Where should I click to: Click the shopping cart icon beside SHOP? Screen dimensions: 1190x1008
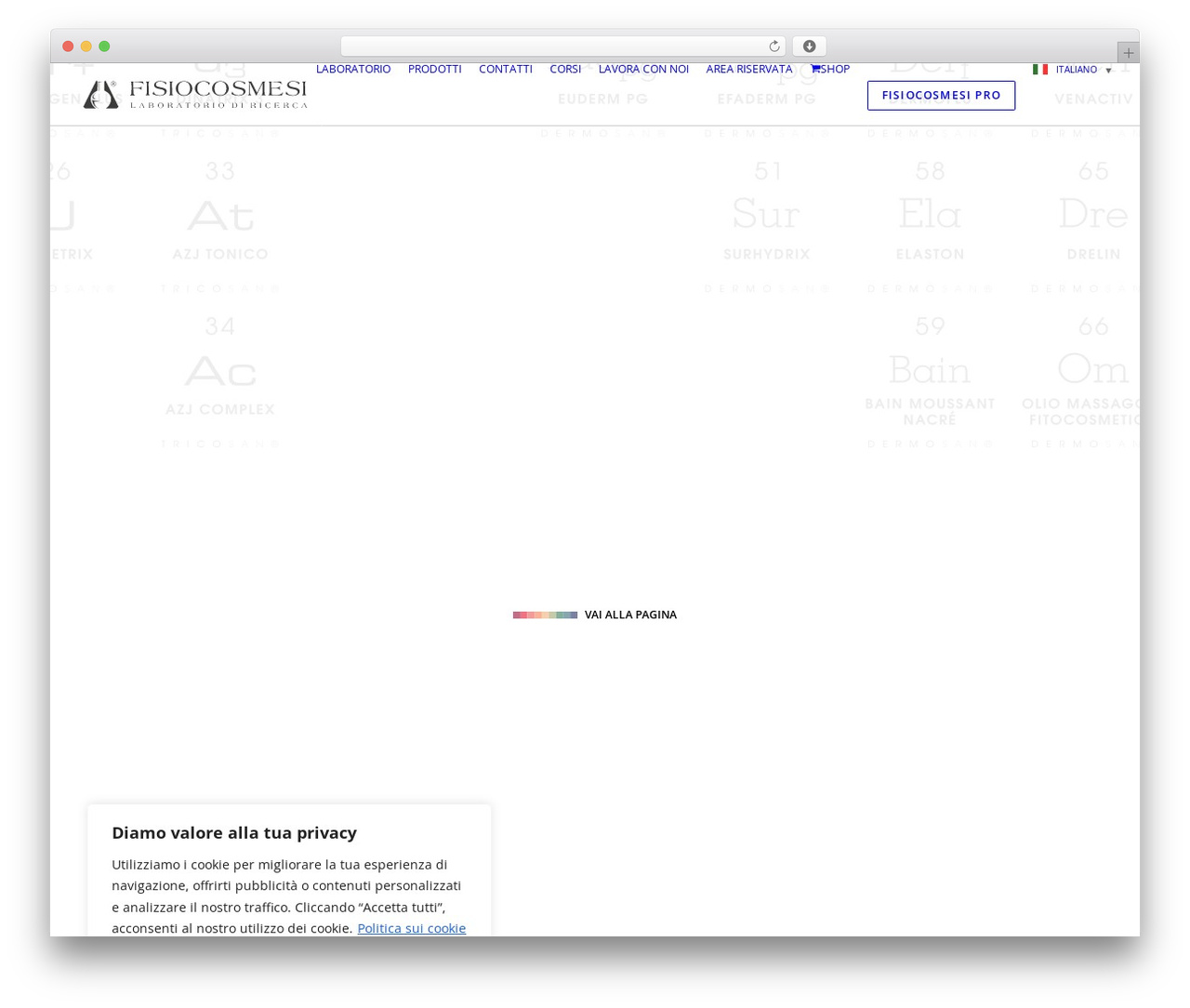815,69
